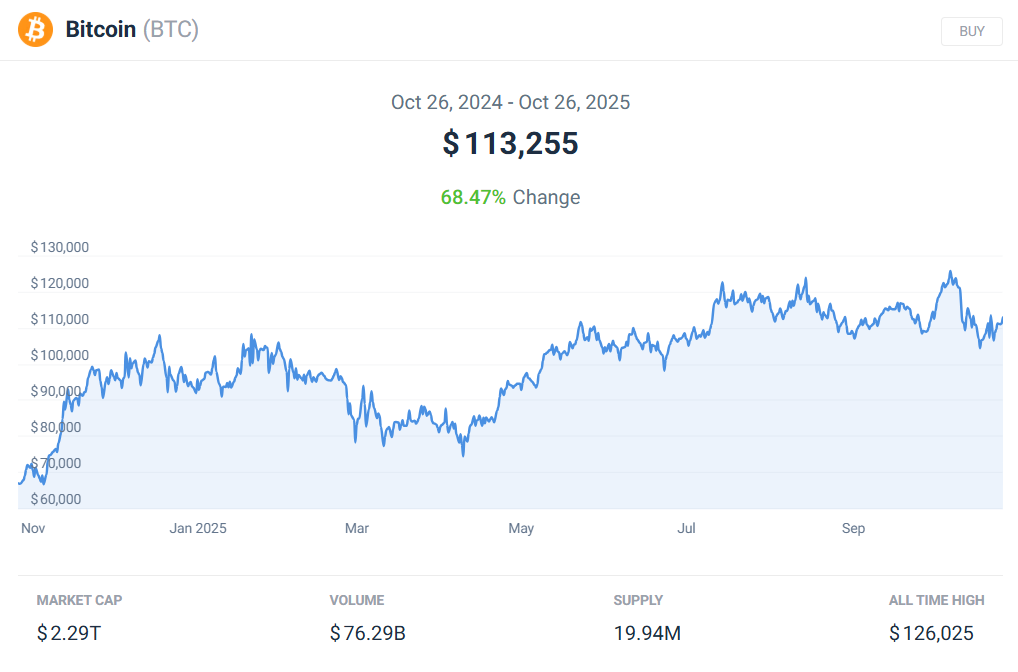
Task: Click the $60,000 y-axis label
Action: click(56, 499)
